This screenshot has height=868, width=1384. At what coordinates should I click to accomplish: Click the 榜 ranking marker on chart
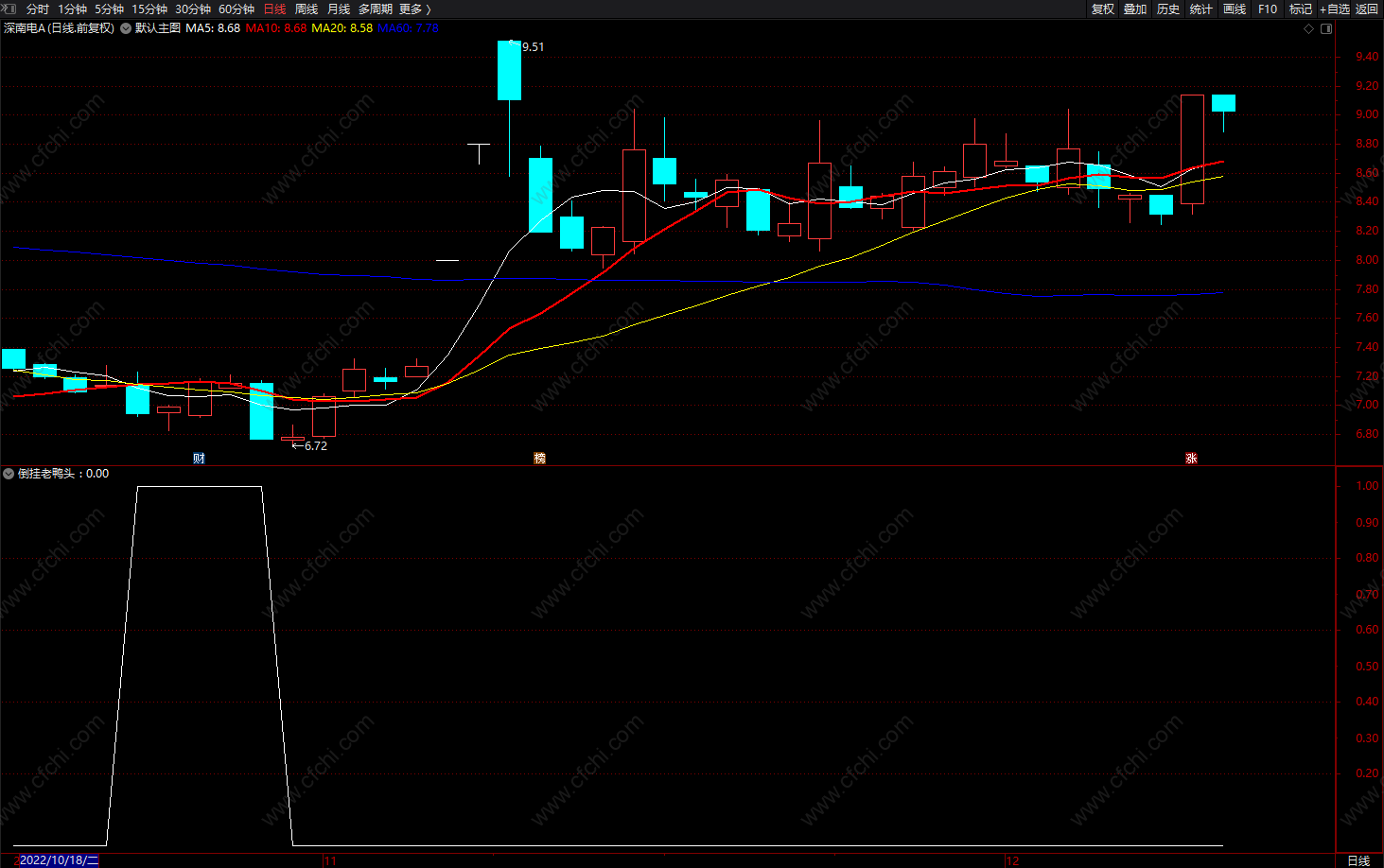click(540, 459)
